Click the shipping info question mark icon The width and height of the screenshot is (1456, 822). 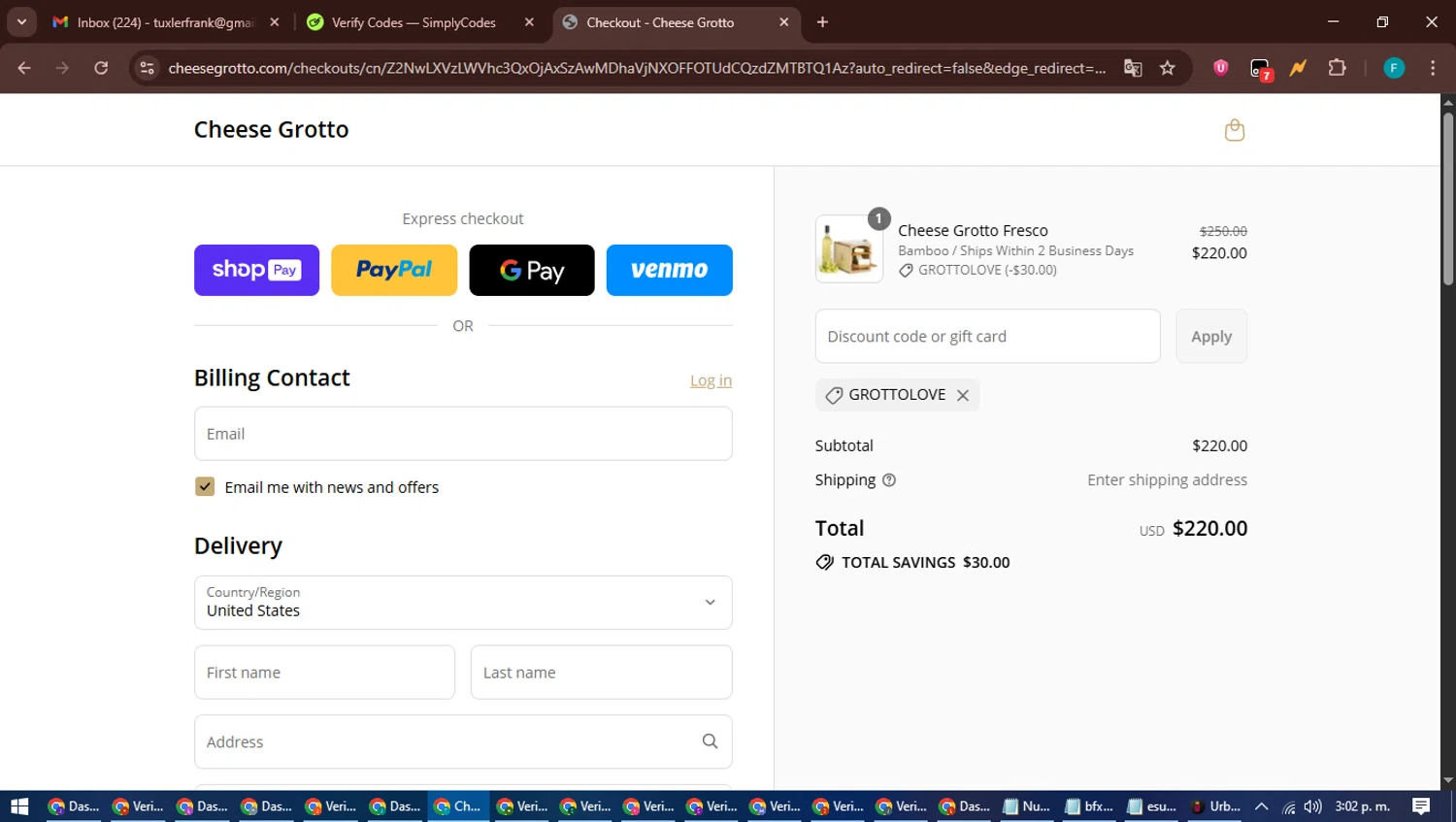pyautogui.click(x=889, y=480)
